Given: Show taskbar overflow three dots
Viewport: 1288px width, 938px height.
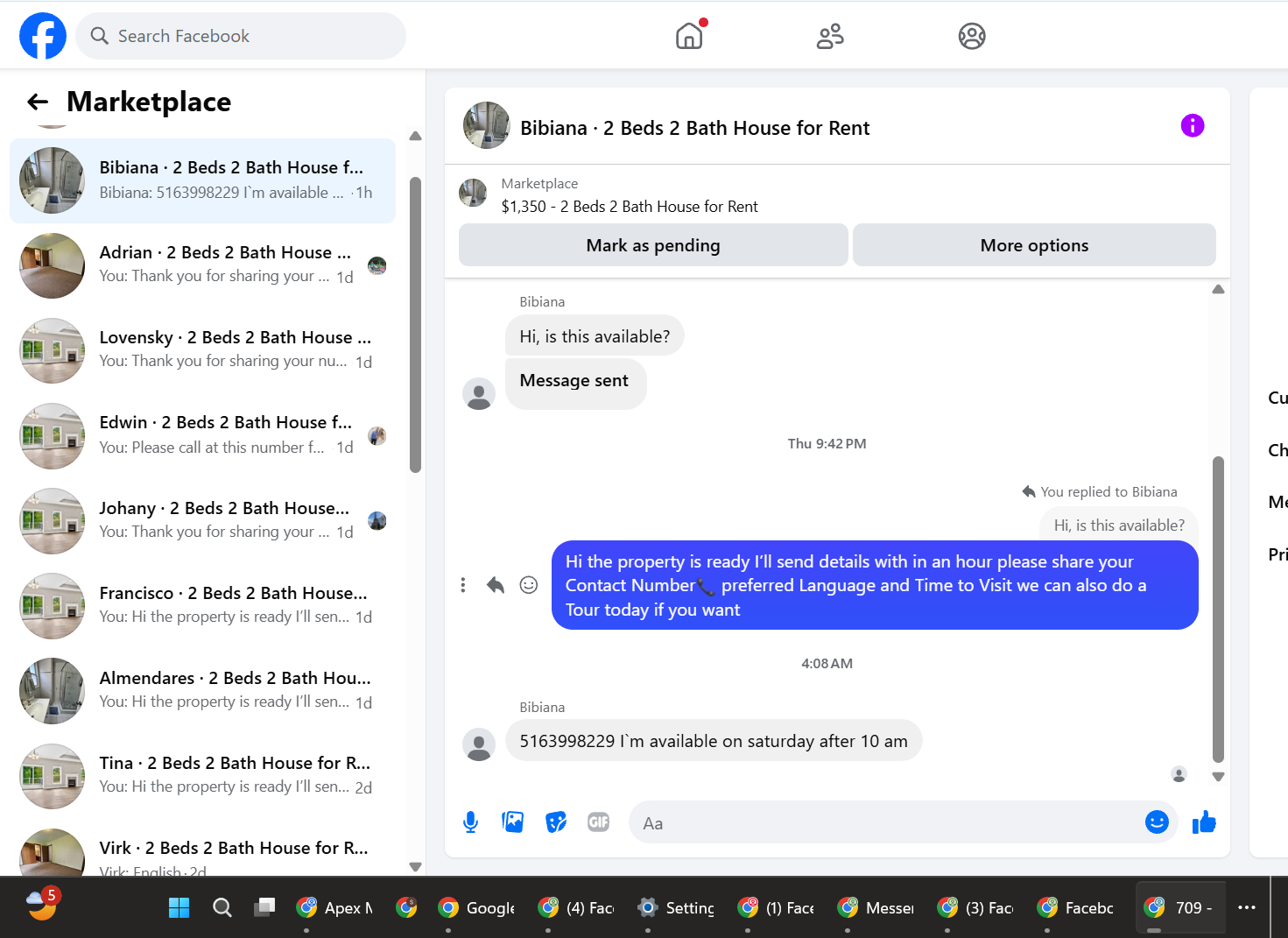Looking at the screenshot, I should pyautogui.click(x=1247, y=908).
